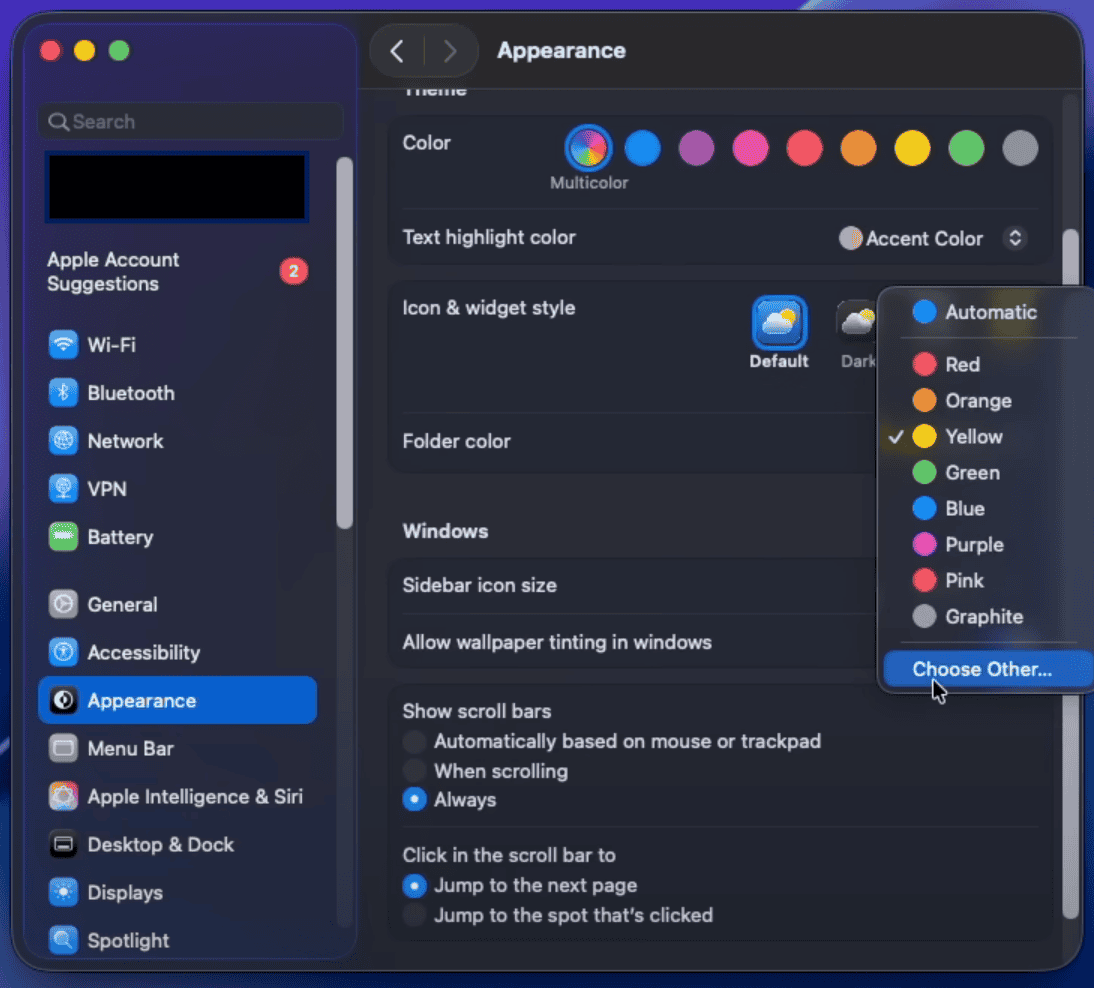This screenshot has height=988, width=1094.
Task: Click the sidebar vertical scrollbar
Action: (x=344, y=343)
